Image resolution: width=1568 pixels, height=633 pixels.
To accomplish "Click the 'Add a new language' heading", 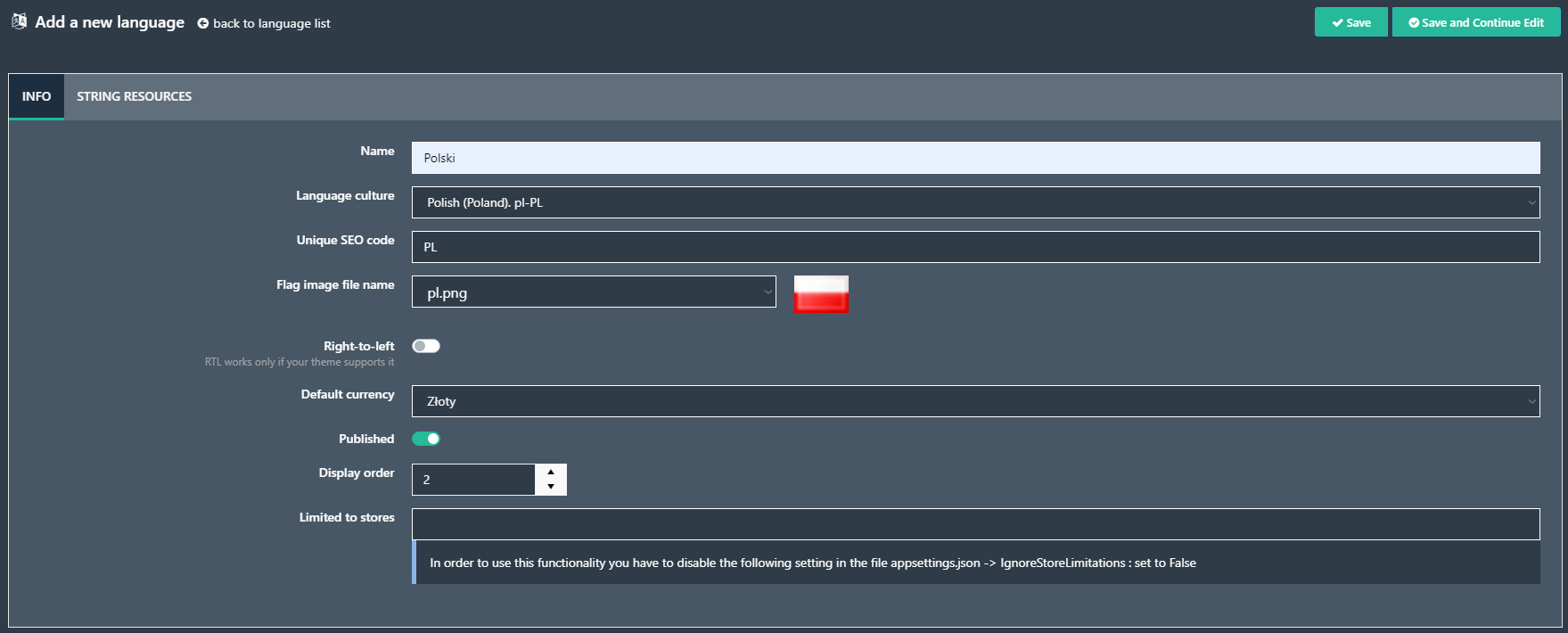I will [x=110, y=22].
